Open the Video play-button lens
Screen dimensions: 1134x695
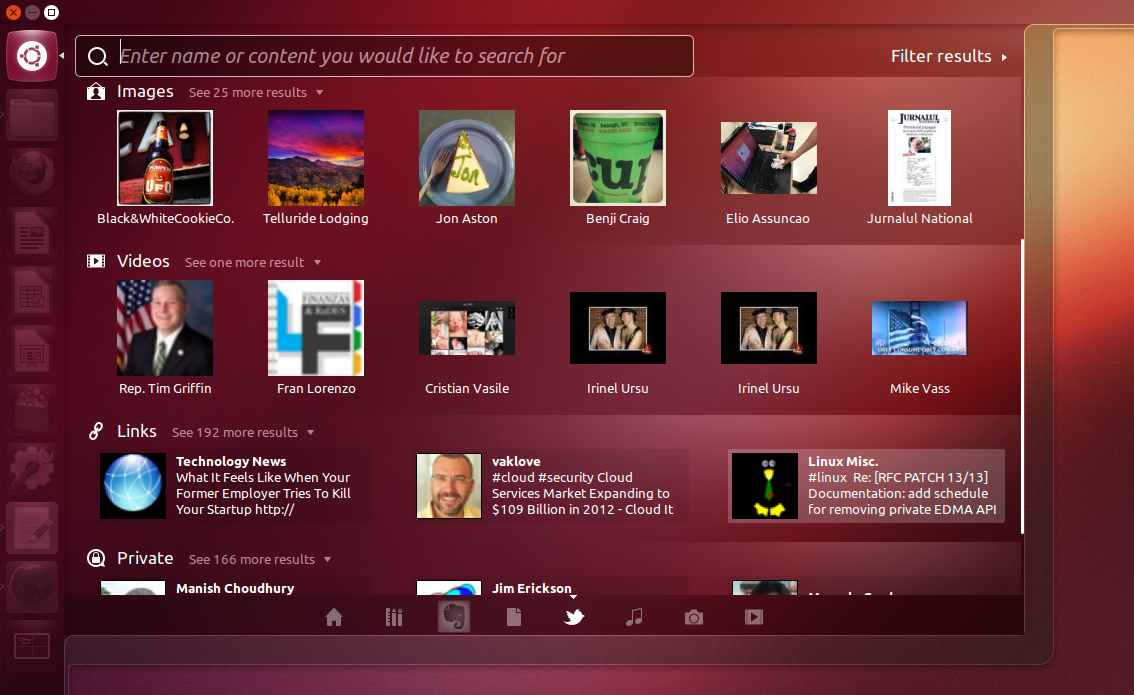click(x=754, y=617)
